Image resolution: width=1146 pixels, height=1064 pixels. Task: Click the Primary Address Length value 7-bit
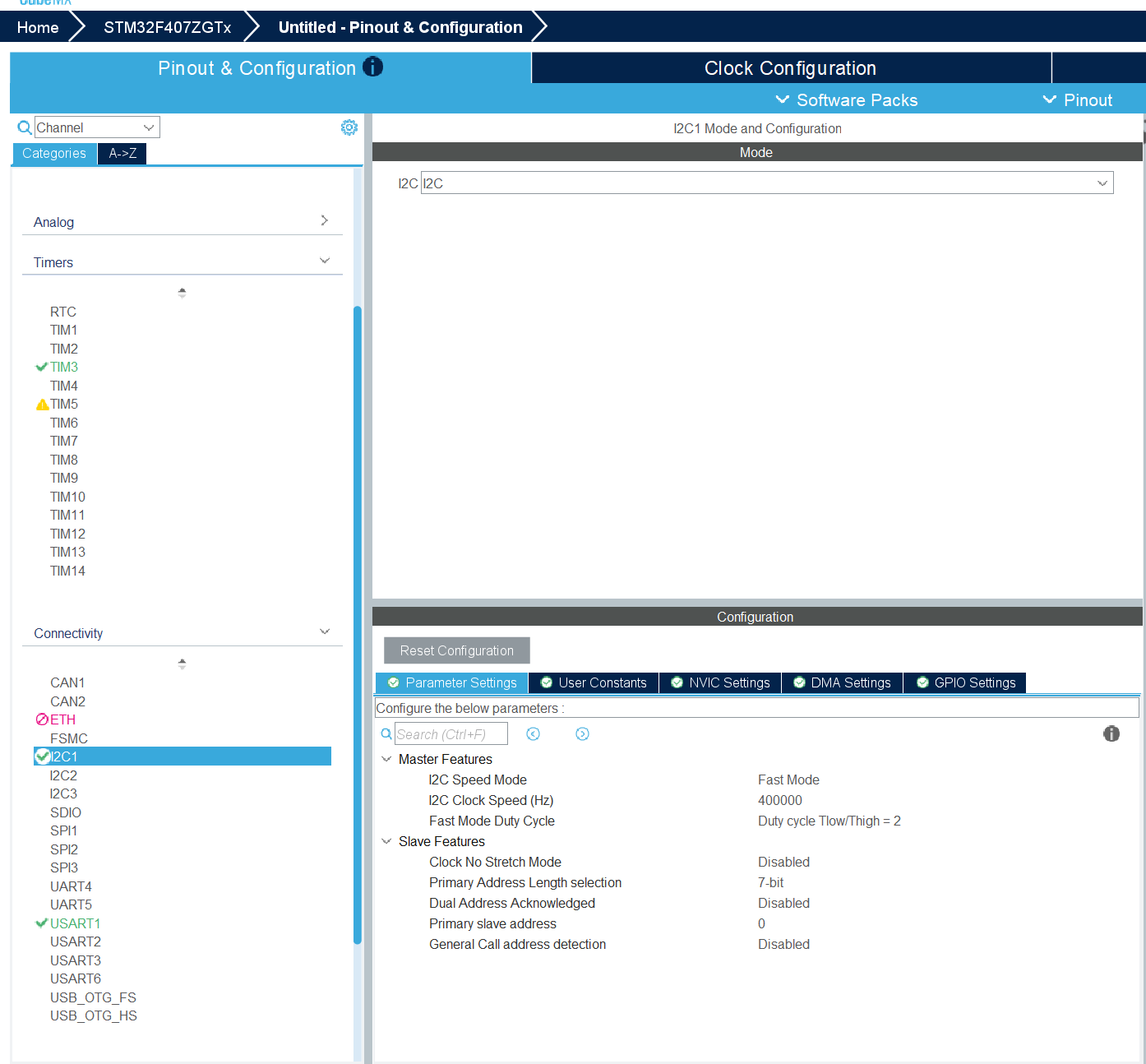(770, 882)
